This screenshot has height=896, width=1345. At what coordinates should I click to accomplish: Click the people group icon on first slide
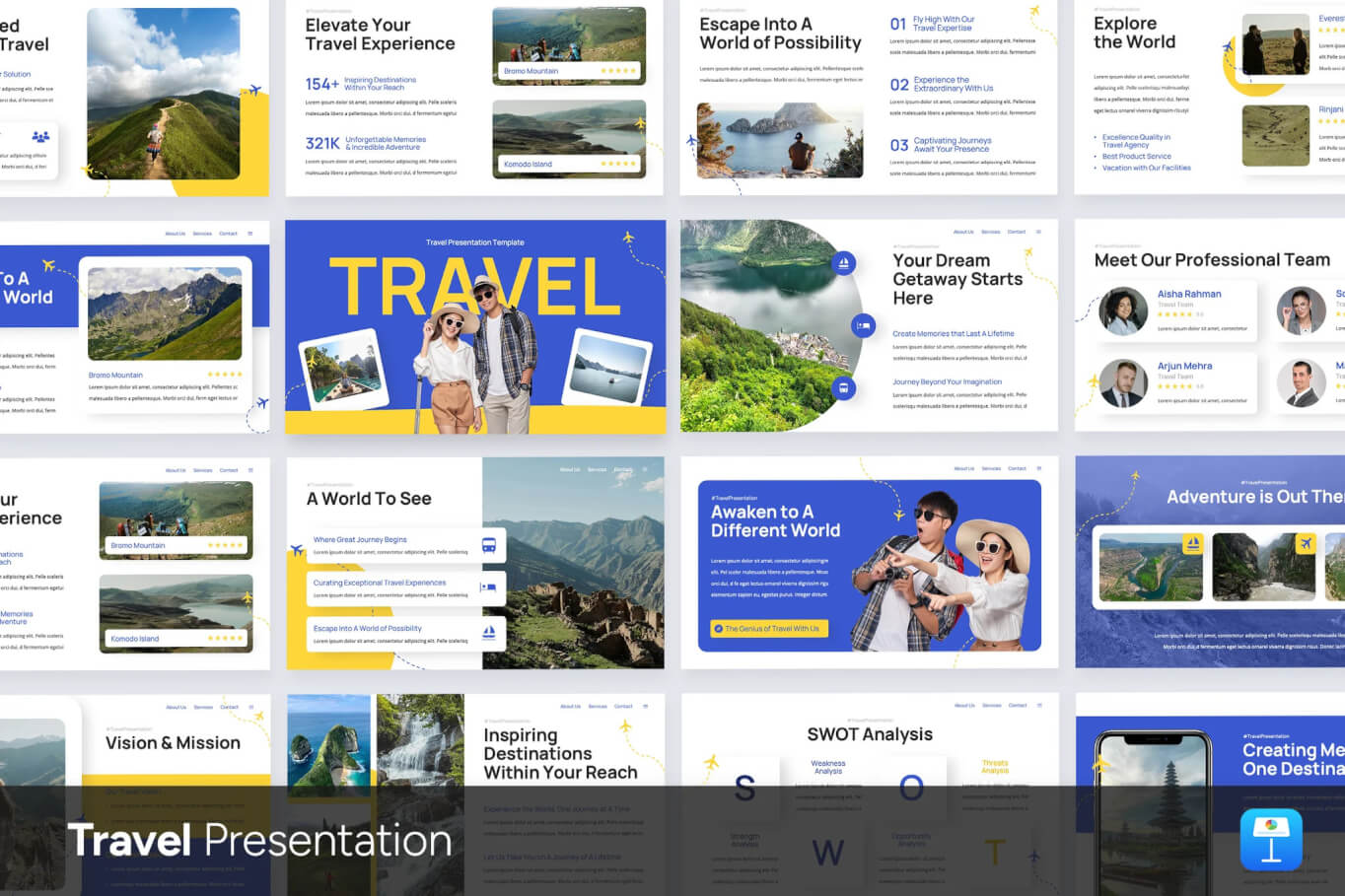[40, 137]
